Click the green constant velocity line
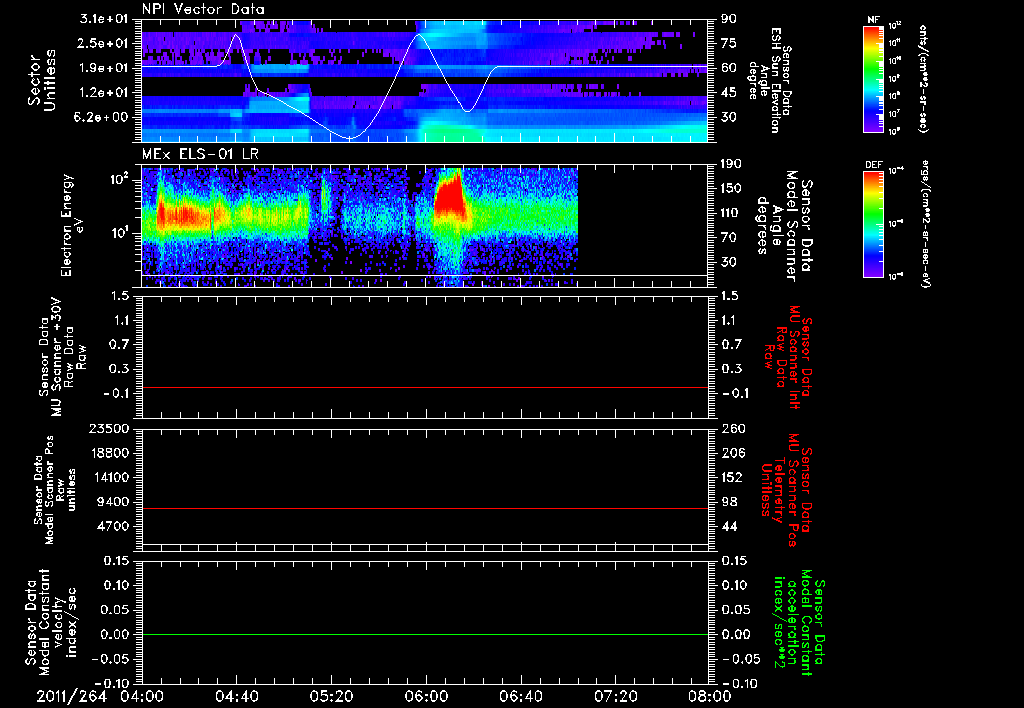The width and height of the screenshot is (1024, 708). click(x=425, y=635)
